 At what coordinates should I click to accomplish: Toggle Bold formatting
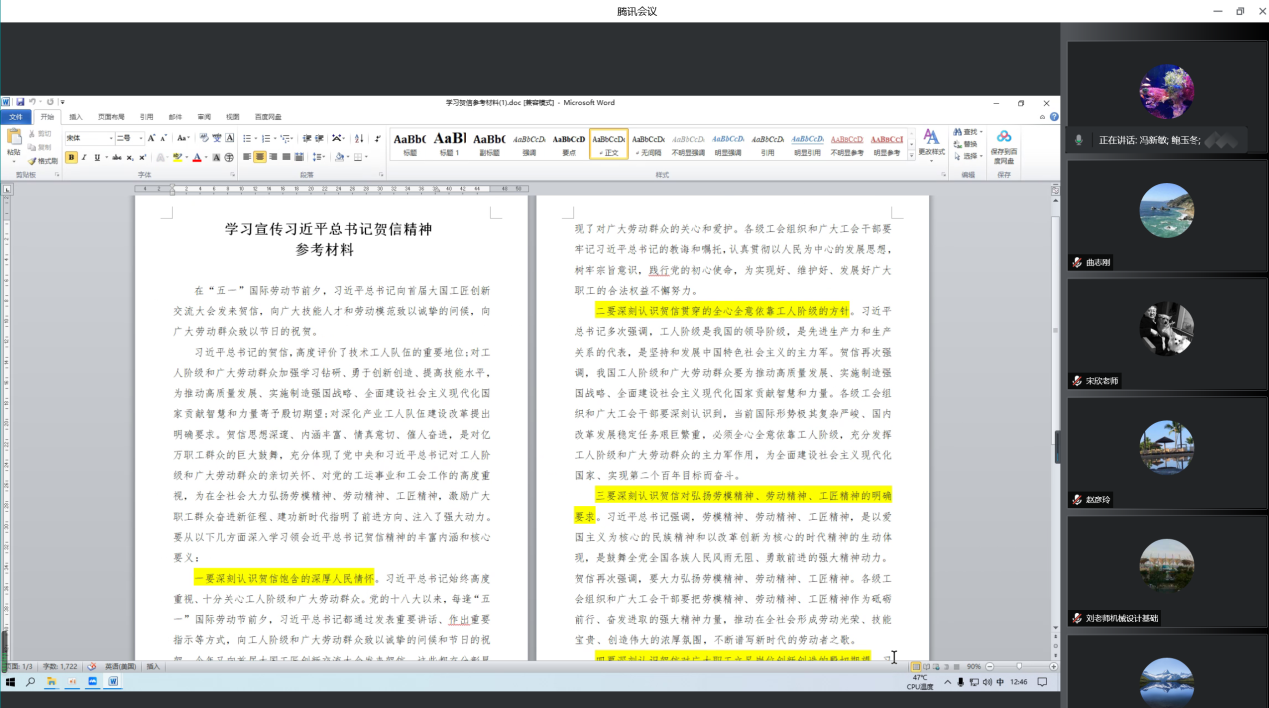(71, 157)
